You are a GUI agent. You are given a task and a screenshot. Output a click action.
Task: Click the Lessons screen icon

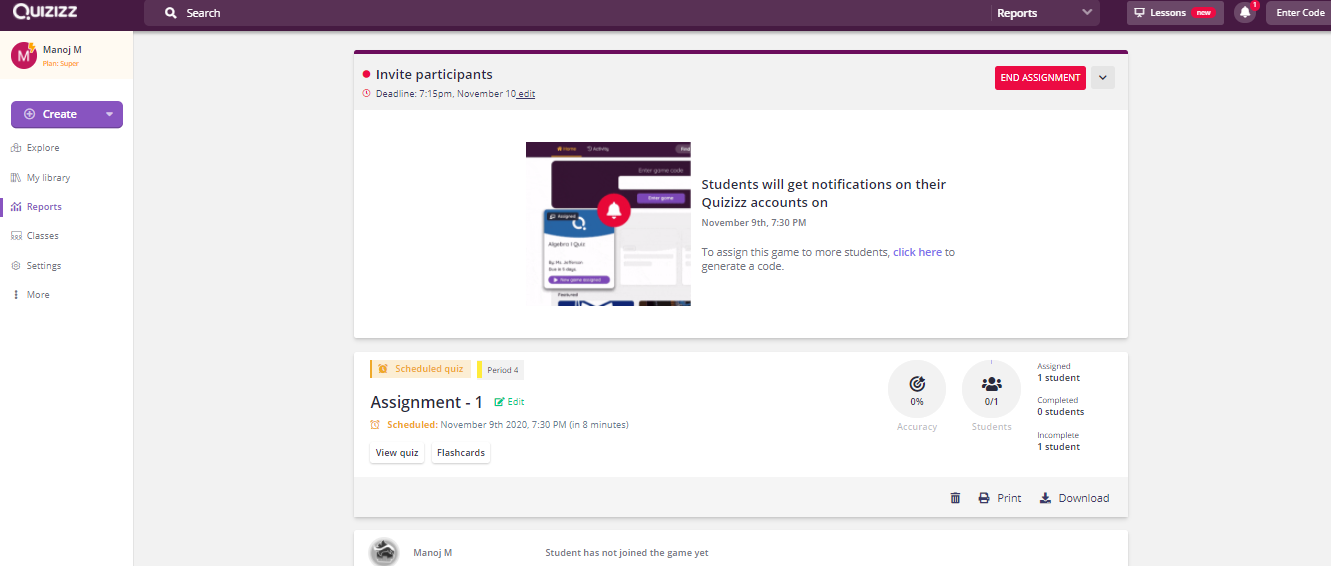pyautogui.click(x=1138, y=13)
